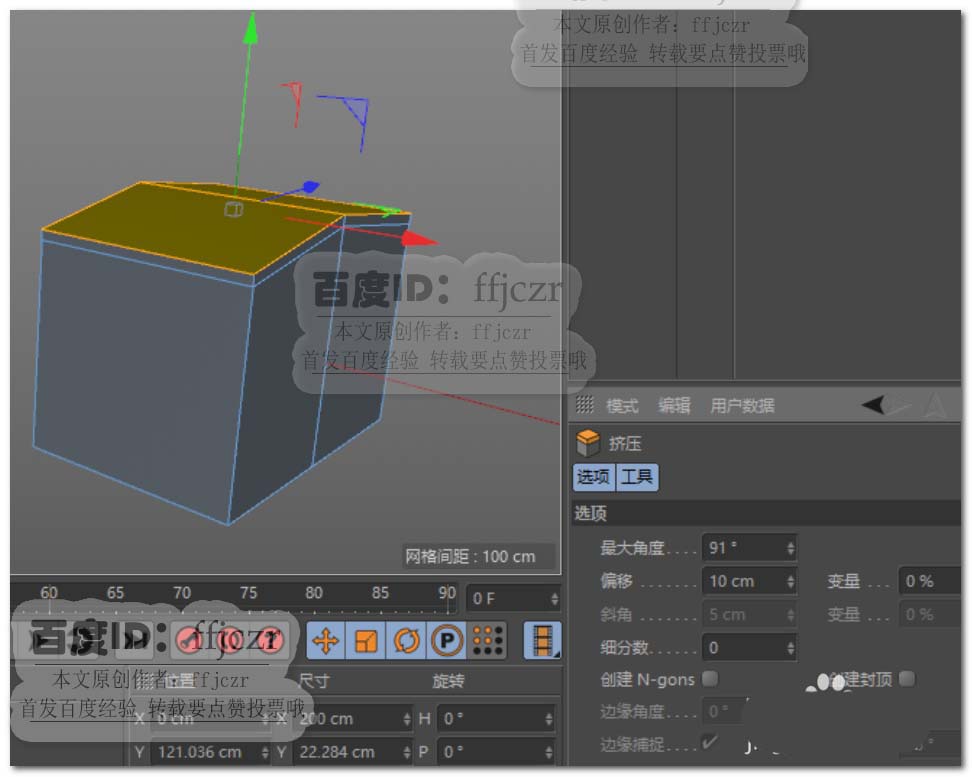
Task: Click the 网格间距 : 100 cm label
Action: tap(470, 556)
